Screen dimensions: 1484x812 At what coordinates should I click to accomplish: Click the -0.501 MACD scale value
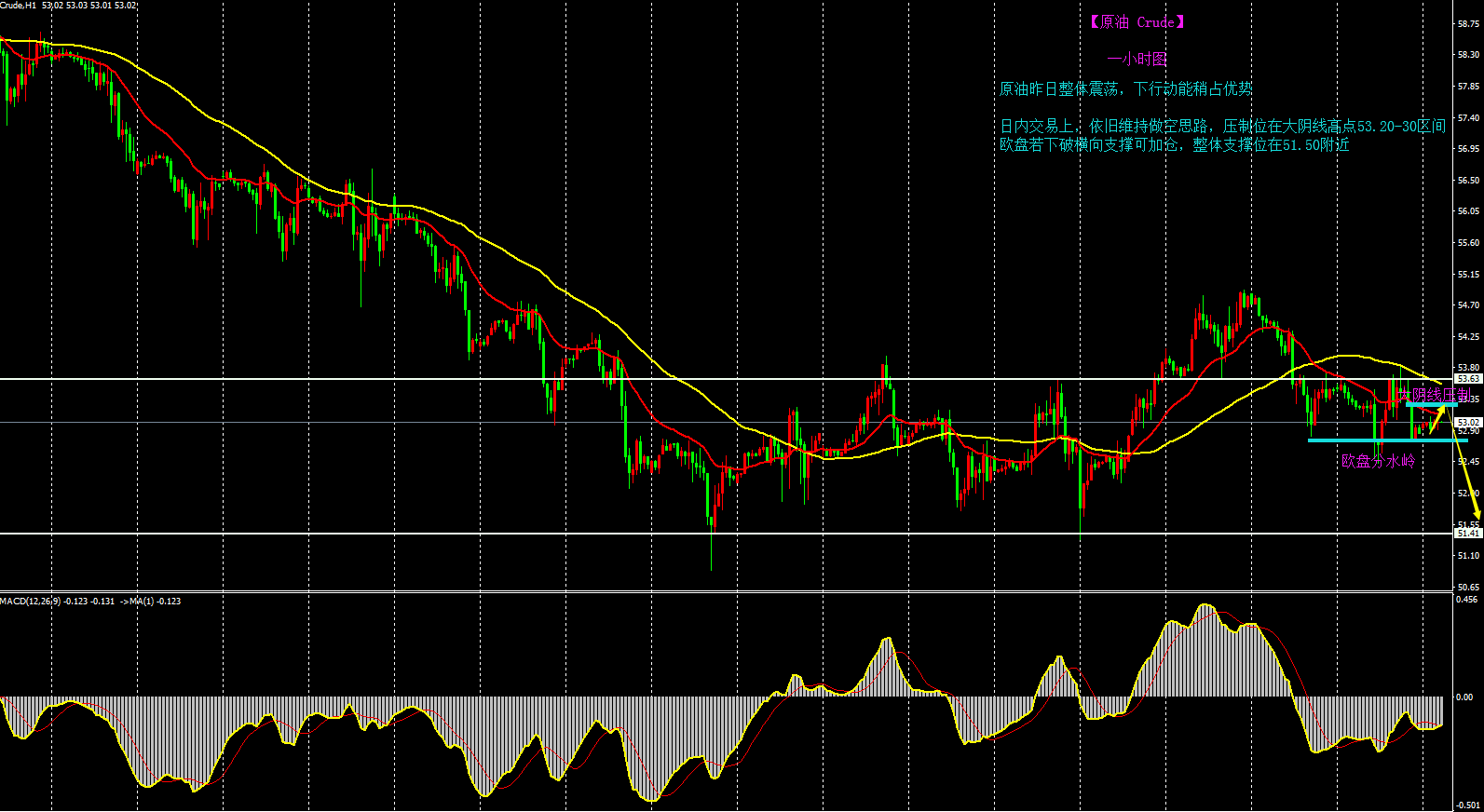coord(1468,805)
